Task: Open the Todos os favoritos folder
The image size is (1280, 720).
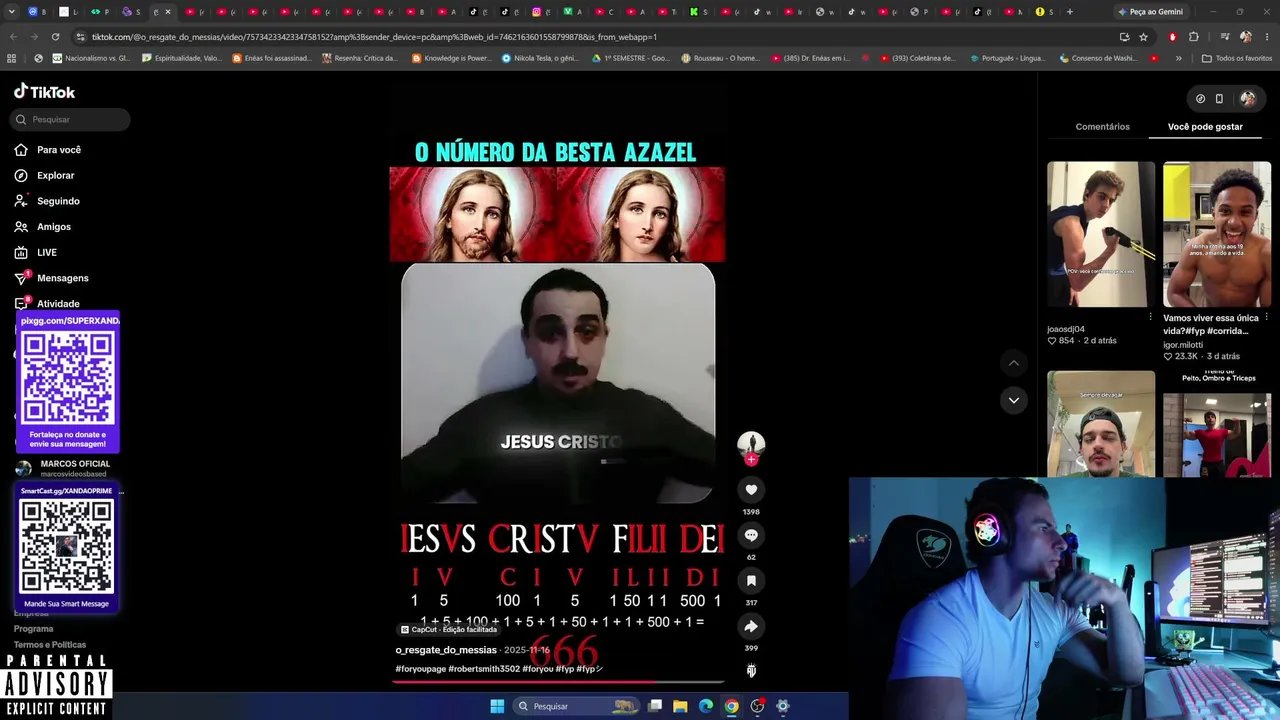Action: point(1237,58)
